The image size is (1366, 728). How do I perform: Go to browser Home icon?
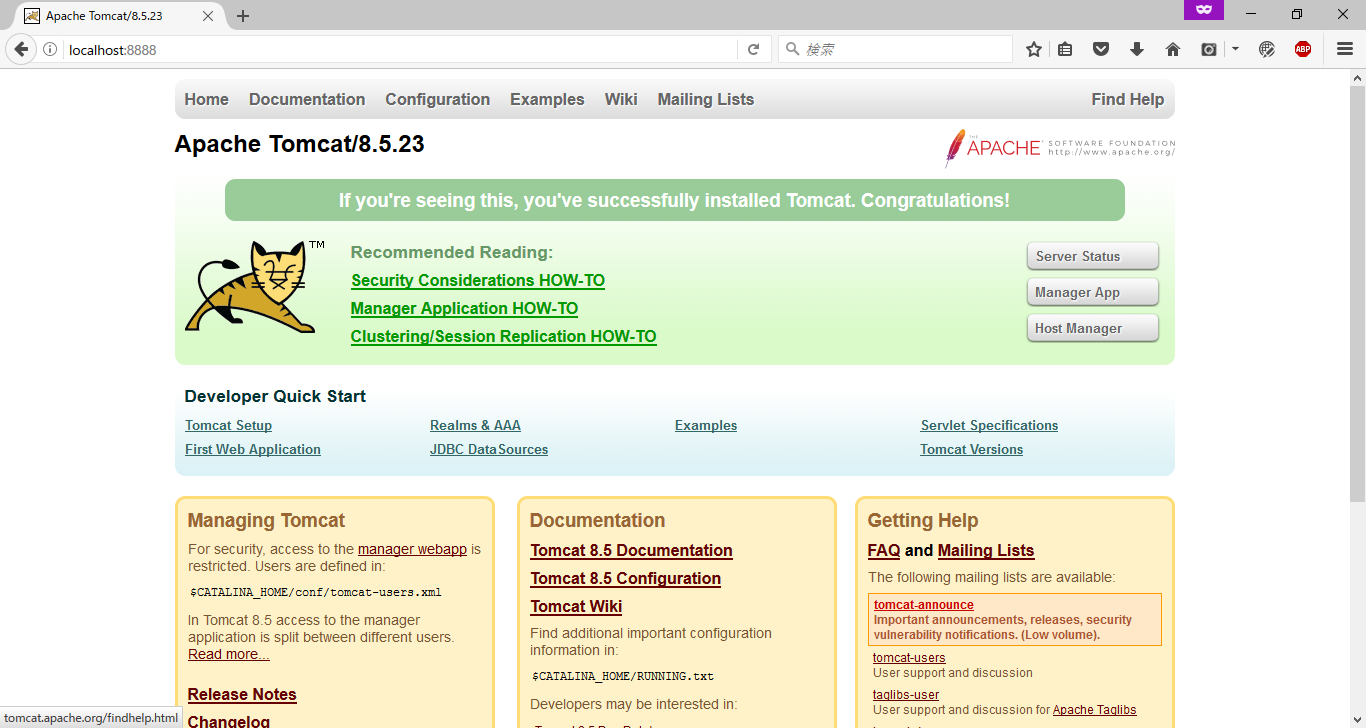tap(1173, 49)
